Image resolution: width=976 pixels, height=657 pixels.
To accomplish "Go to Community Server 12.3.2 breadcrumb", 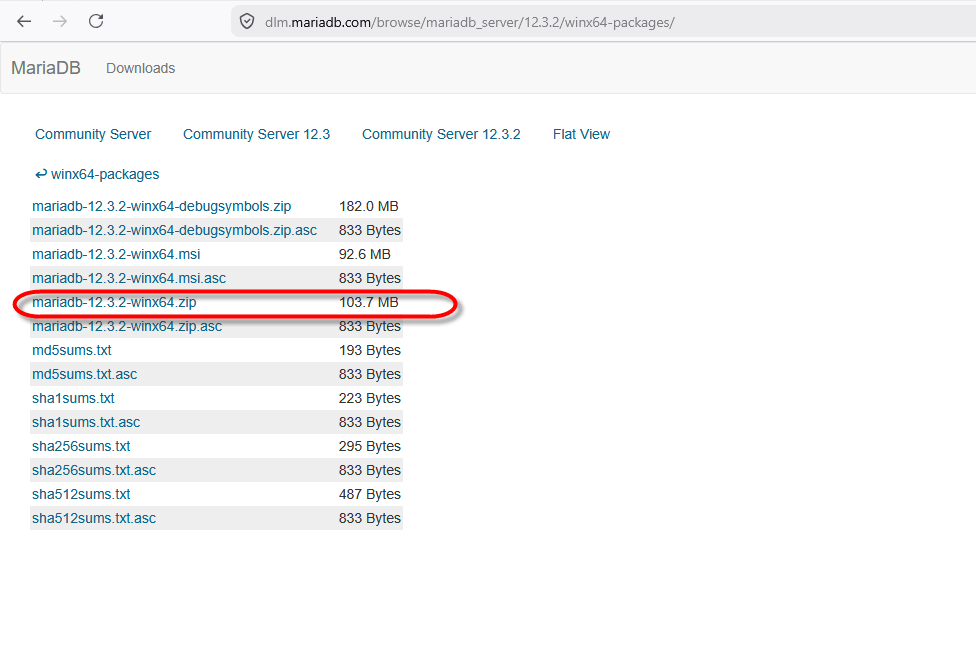I will pyautogui.click(x=441, y=134).
